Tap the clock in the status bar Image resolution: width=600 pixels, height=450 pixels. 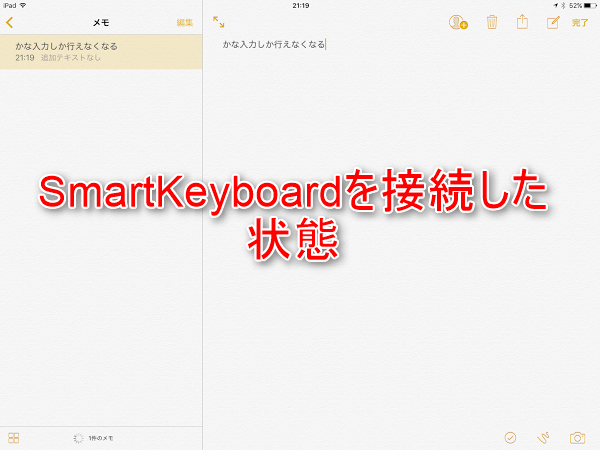pyautogui.click(x=300, y=5)
